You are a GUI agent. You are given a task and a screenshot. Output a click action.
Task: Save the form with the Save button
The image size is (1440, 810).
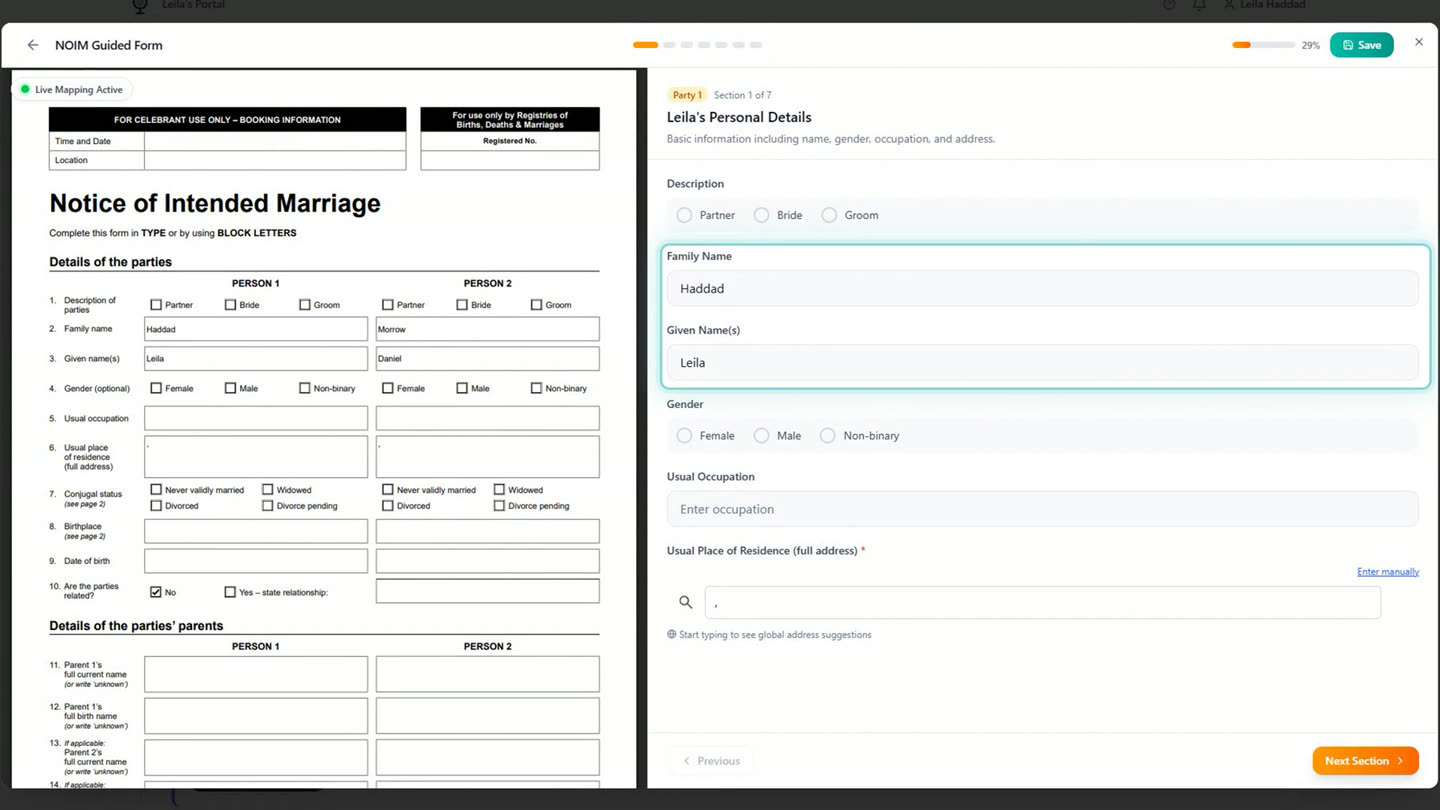tap(1361, 45)
